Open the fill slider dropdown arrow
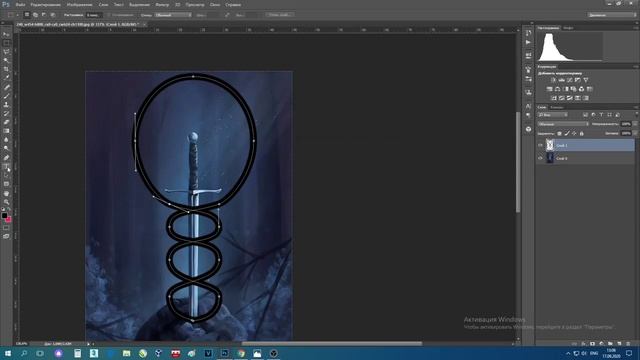640x360 pixels. [x=635, y=133]
